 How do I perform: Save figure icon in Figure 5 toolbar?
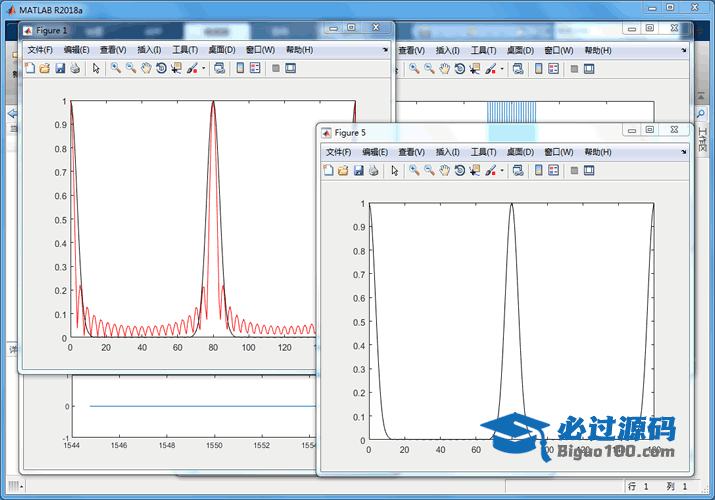(359, 170)
